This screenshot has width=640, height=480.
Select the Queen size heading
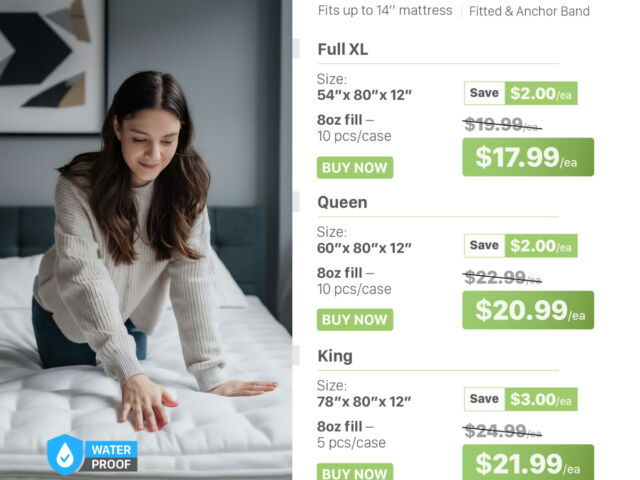[x=342, y=202]
